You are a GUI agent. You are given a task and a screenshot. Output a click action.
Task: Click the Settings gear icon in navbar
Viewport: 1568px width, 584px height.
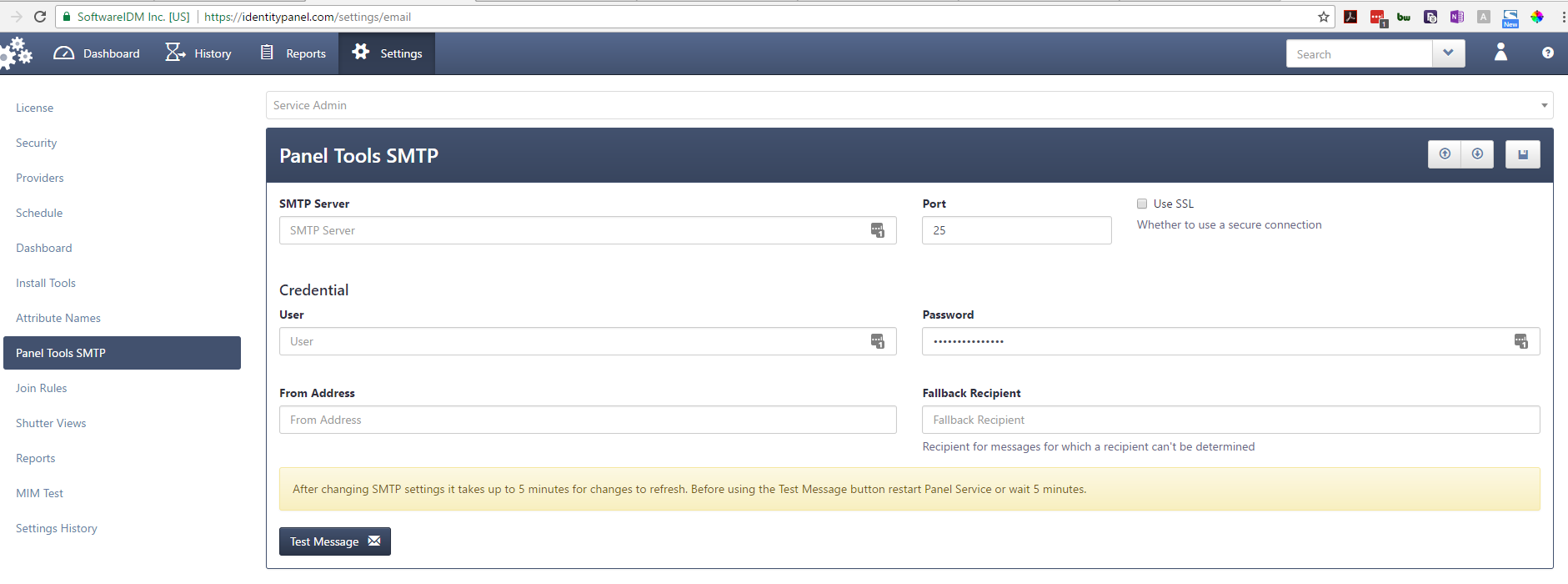[x=360, y=52]
